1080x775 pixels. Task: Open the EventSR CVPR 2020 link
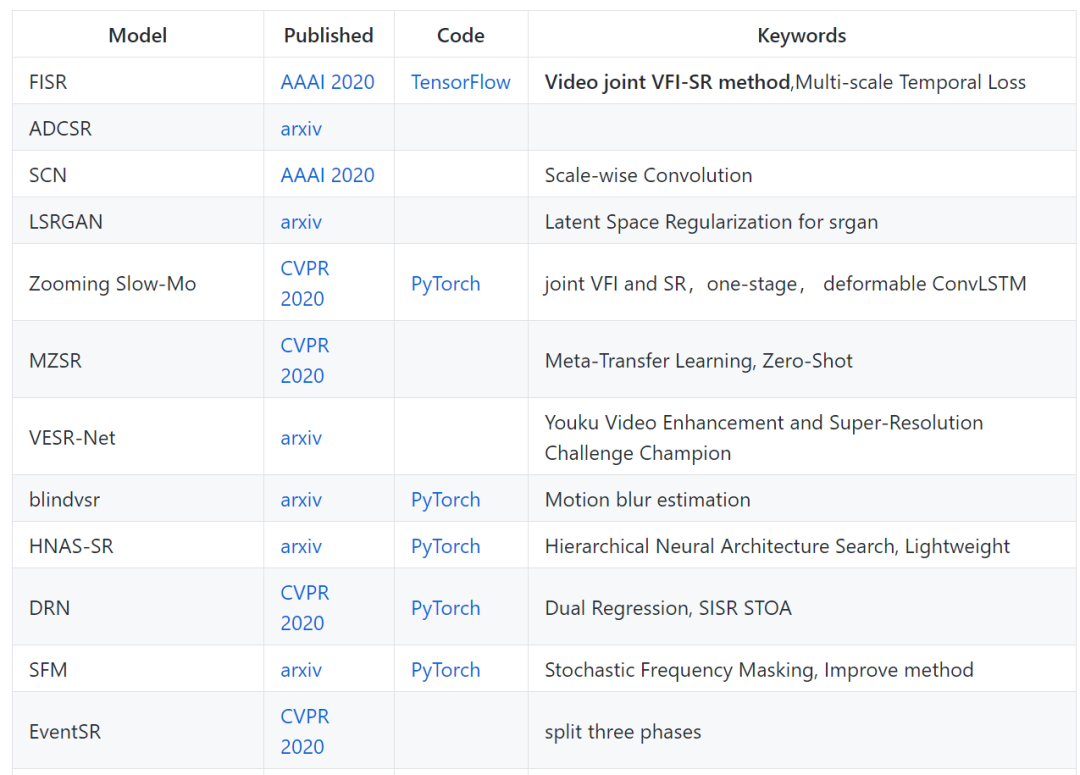click(x=304, y=731)
